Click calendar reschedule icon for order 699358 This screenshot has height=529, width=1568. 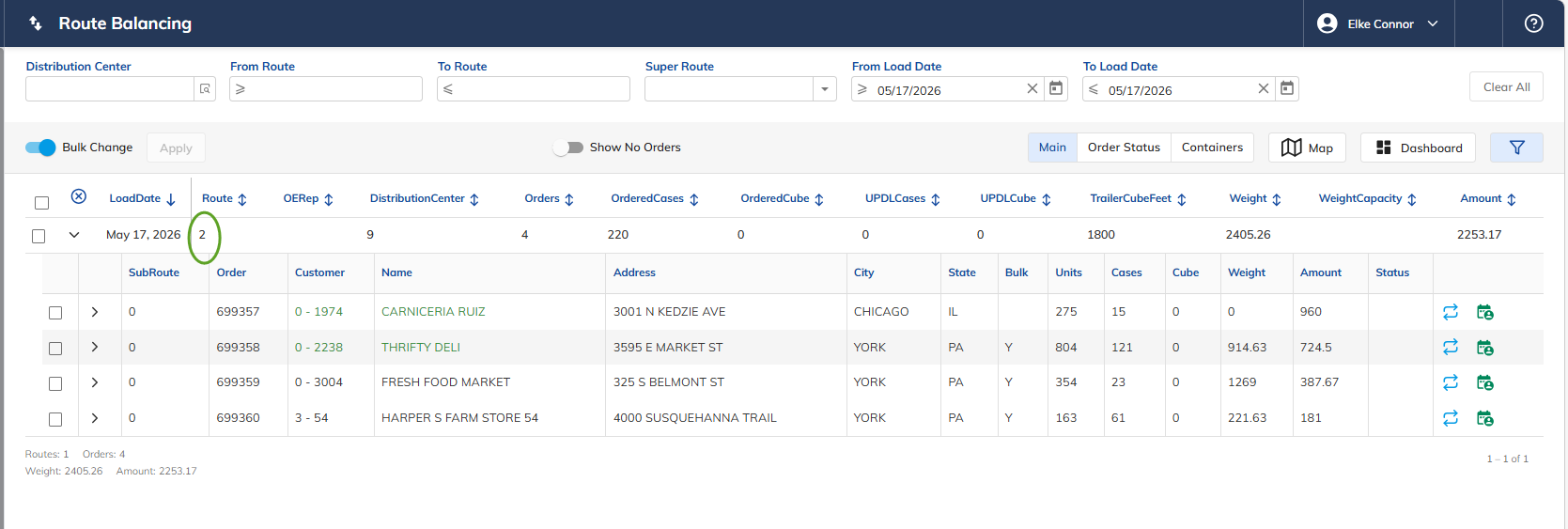coord(1485,348)
